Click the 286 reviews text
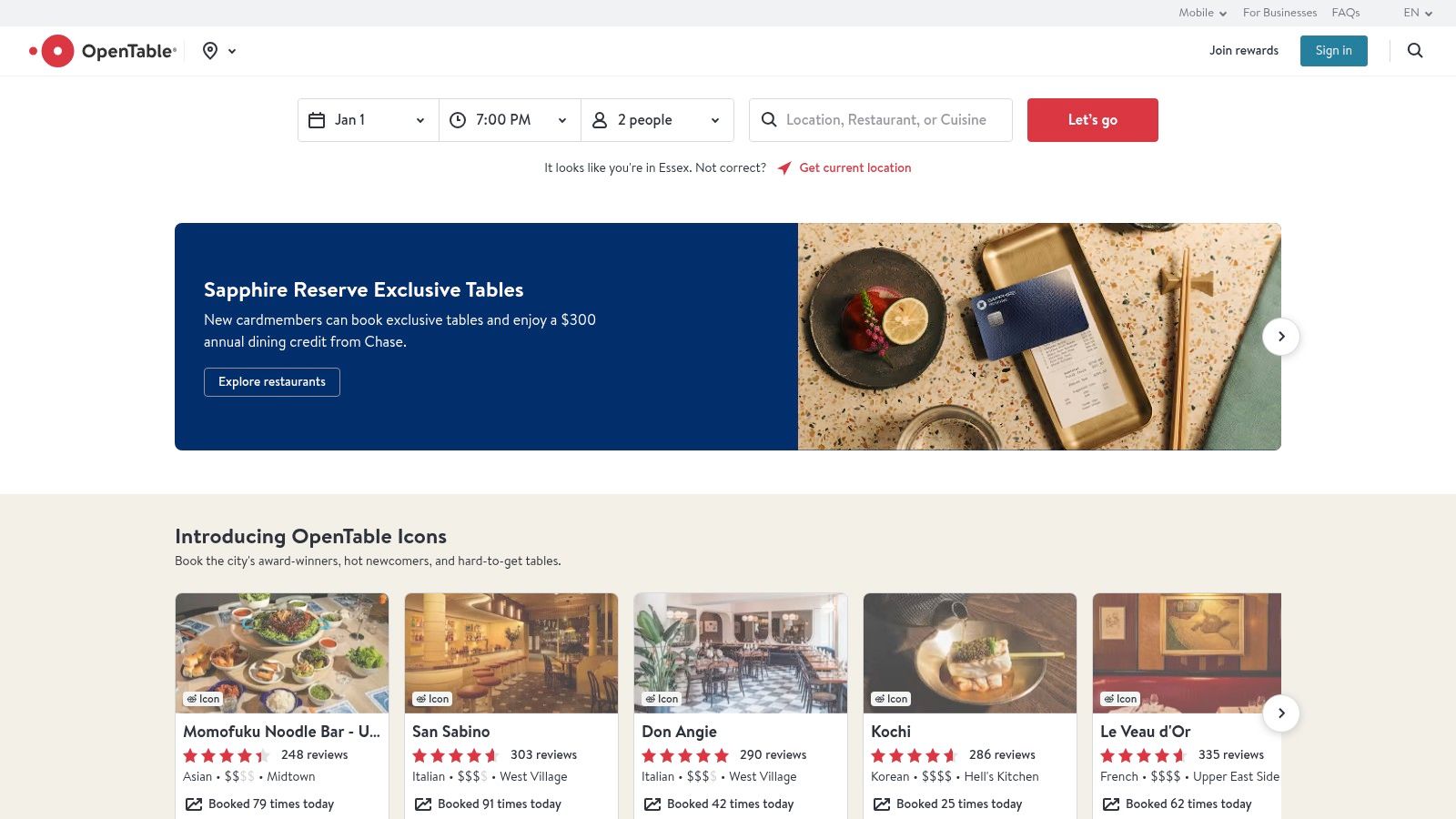The image size is (1456, 819). [1003, 755]
